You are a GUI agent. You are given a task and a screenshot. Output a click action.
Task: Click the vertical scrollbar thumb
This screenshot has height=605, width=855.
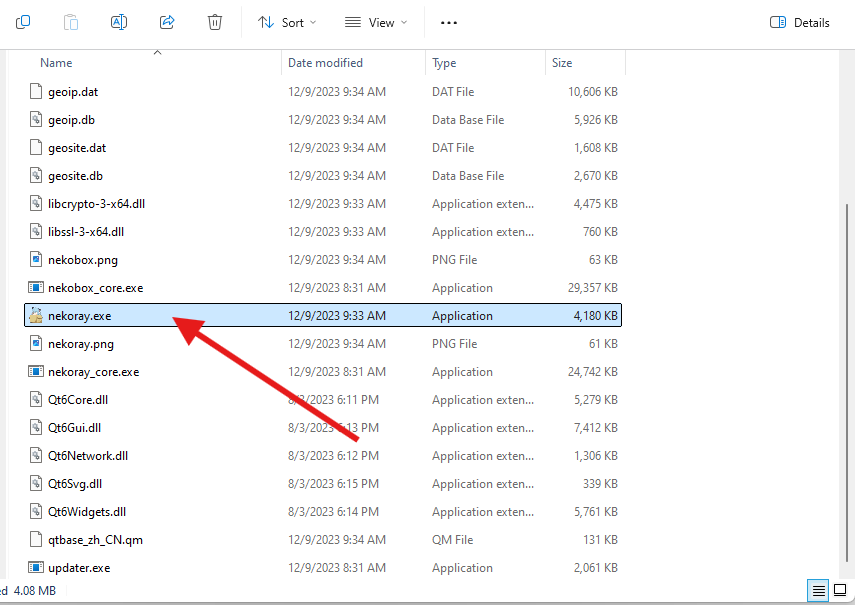click(x=847, y=382)
